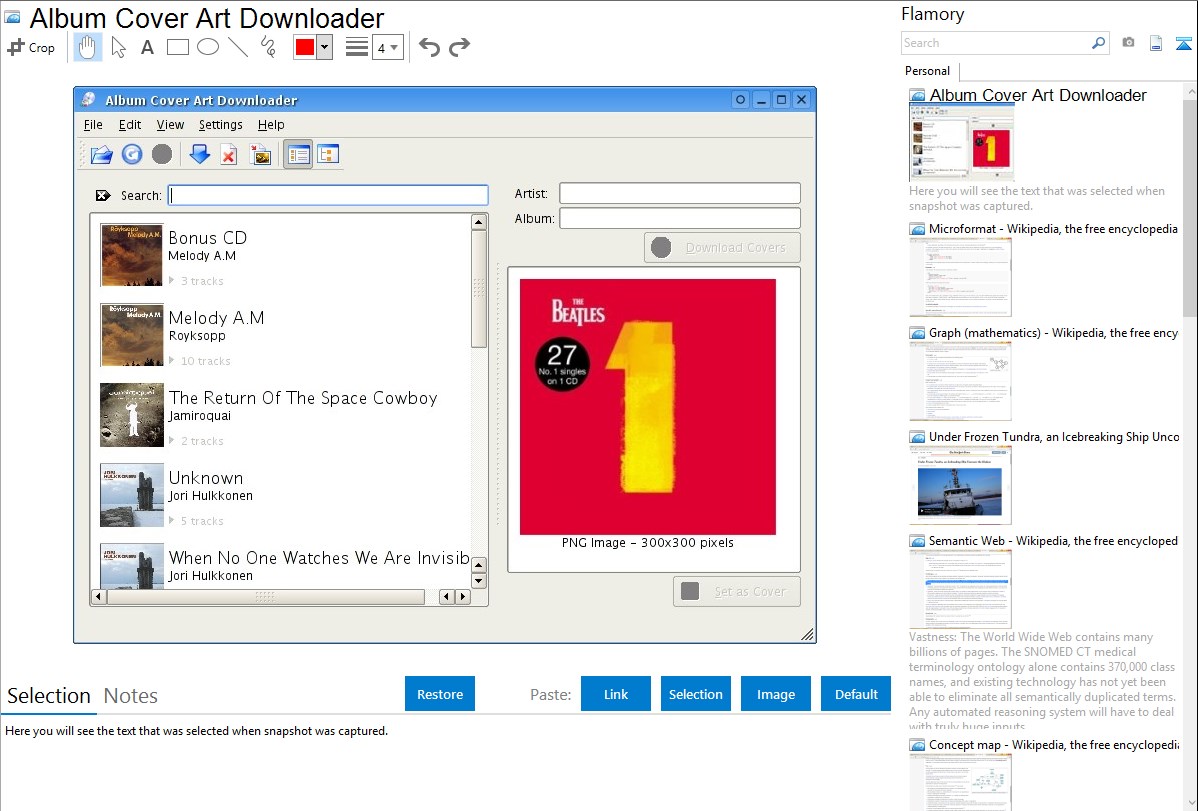Click the Selection paste button
Screen dimensions: 1198x811
(x=696, y=694)
